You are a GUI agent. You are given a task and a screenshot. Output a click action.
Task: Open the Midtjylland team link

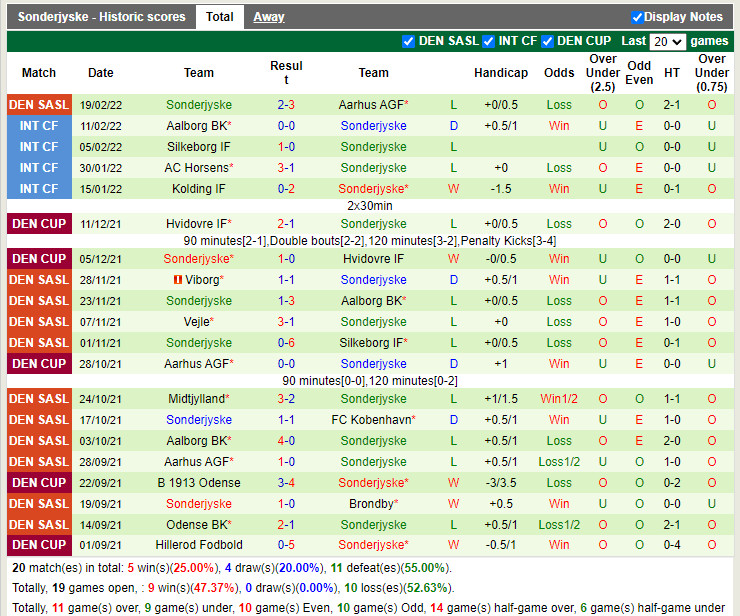(x=196, y=399)
